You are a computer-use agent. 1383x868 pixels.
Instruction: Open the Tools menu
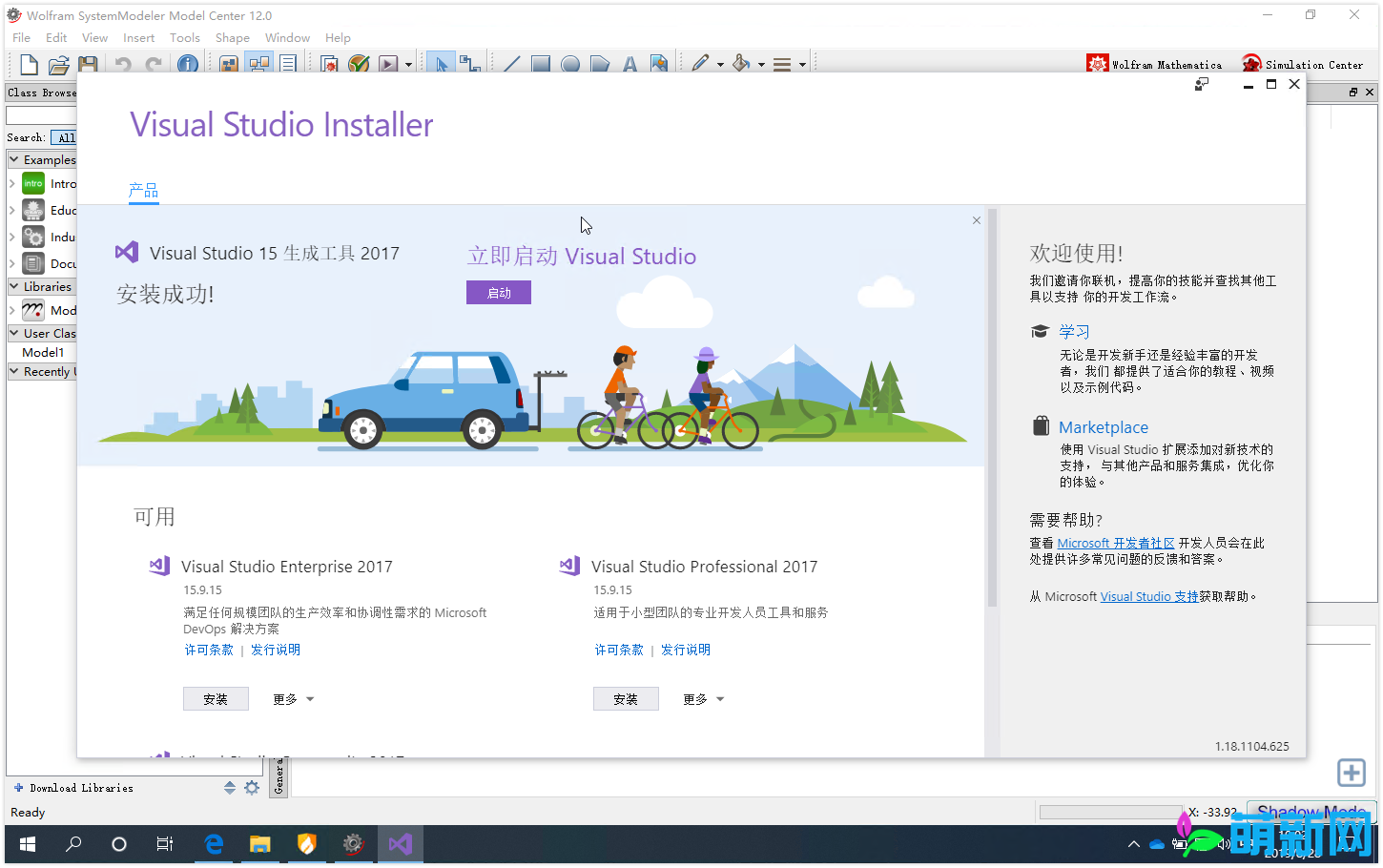point(185,37)
